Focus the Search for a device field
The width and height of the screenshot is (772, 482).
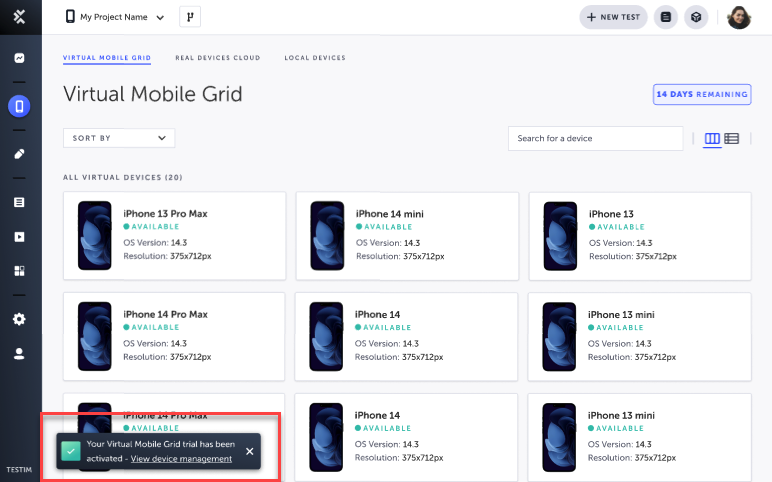point(595,138)
